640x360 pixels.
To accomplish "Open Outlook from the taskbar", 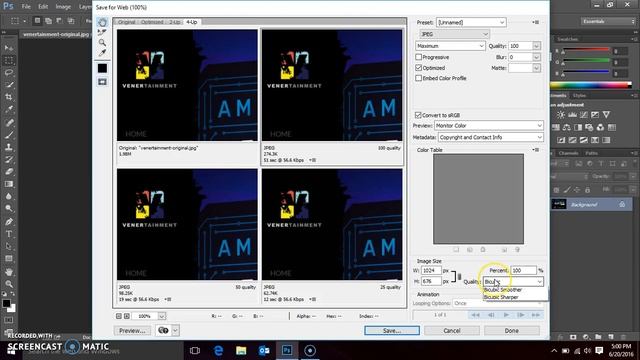I will coord(264,350).
